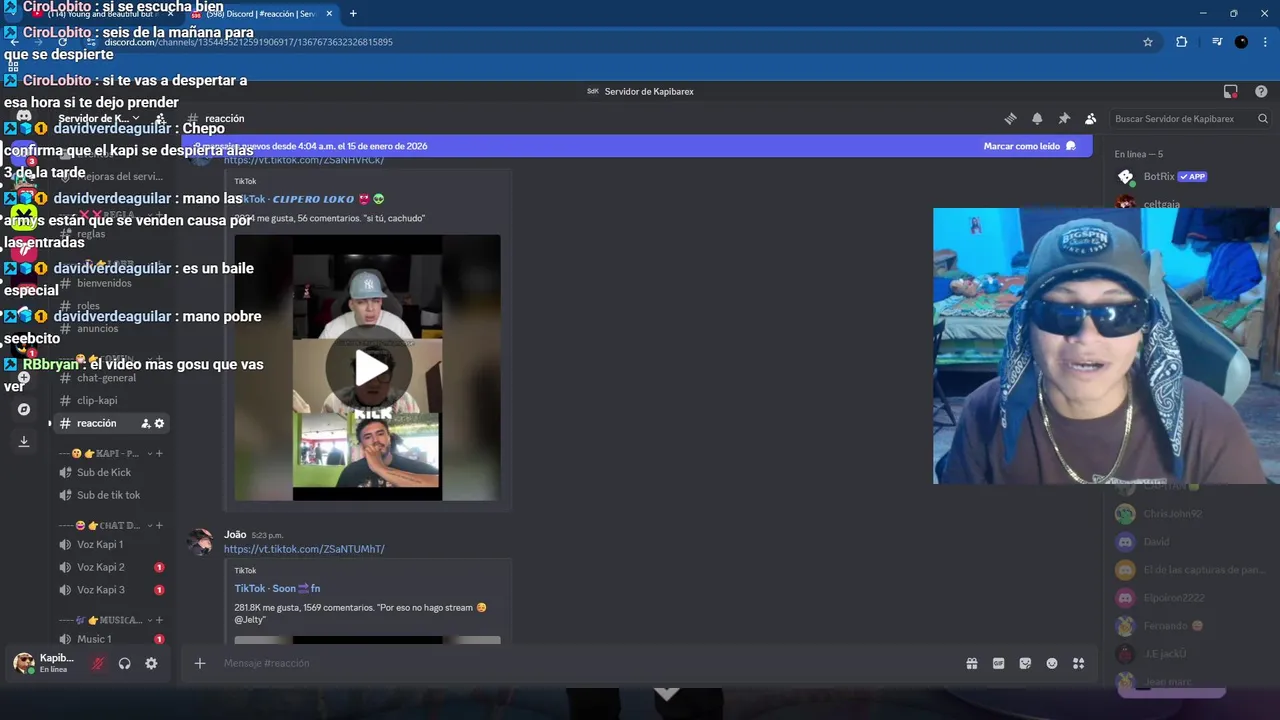The image size is (1280, 720).
Task: Join Sub de tik tok voice channel
Action: pyautogui.click(x=110, y=495)
